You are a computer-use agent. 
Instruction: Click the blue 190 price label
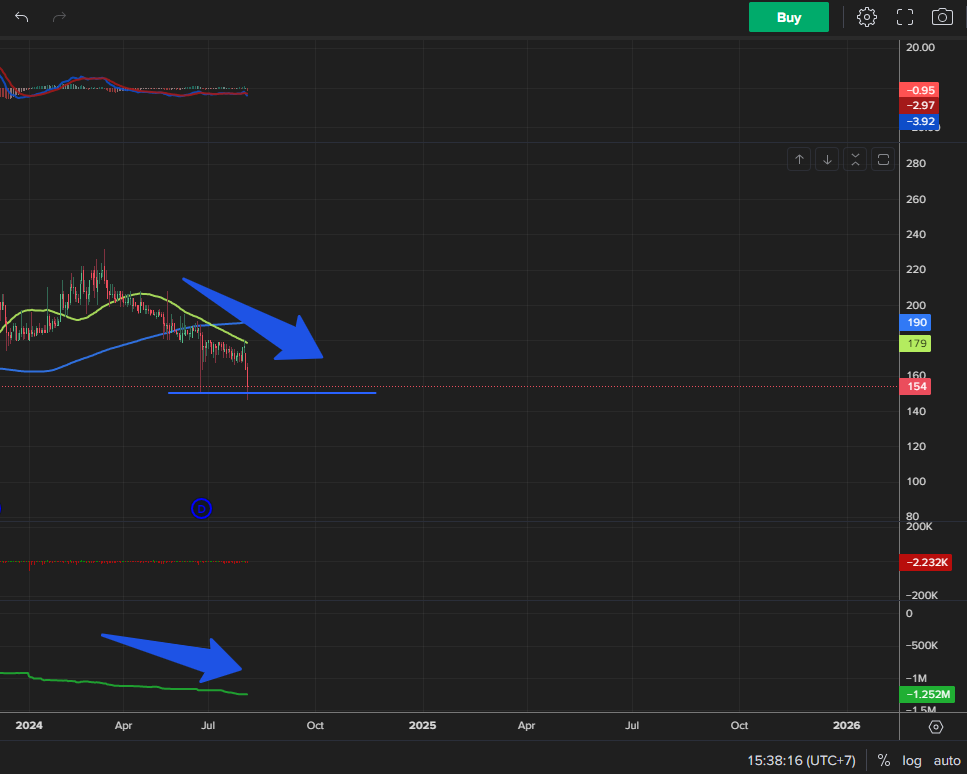[915, 322]
